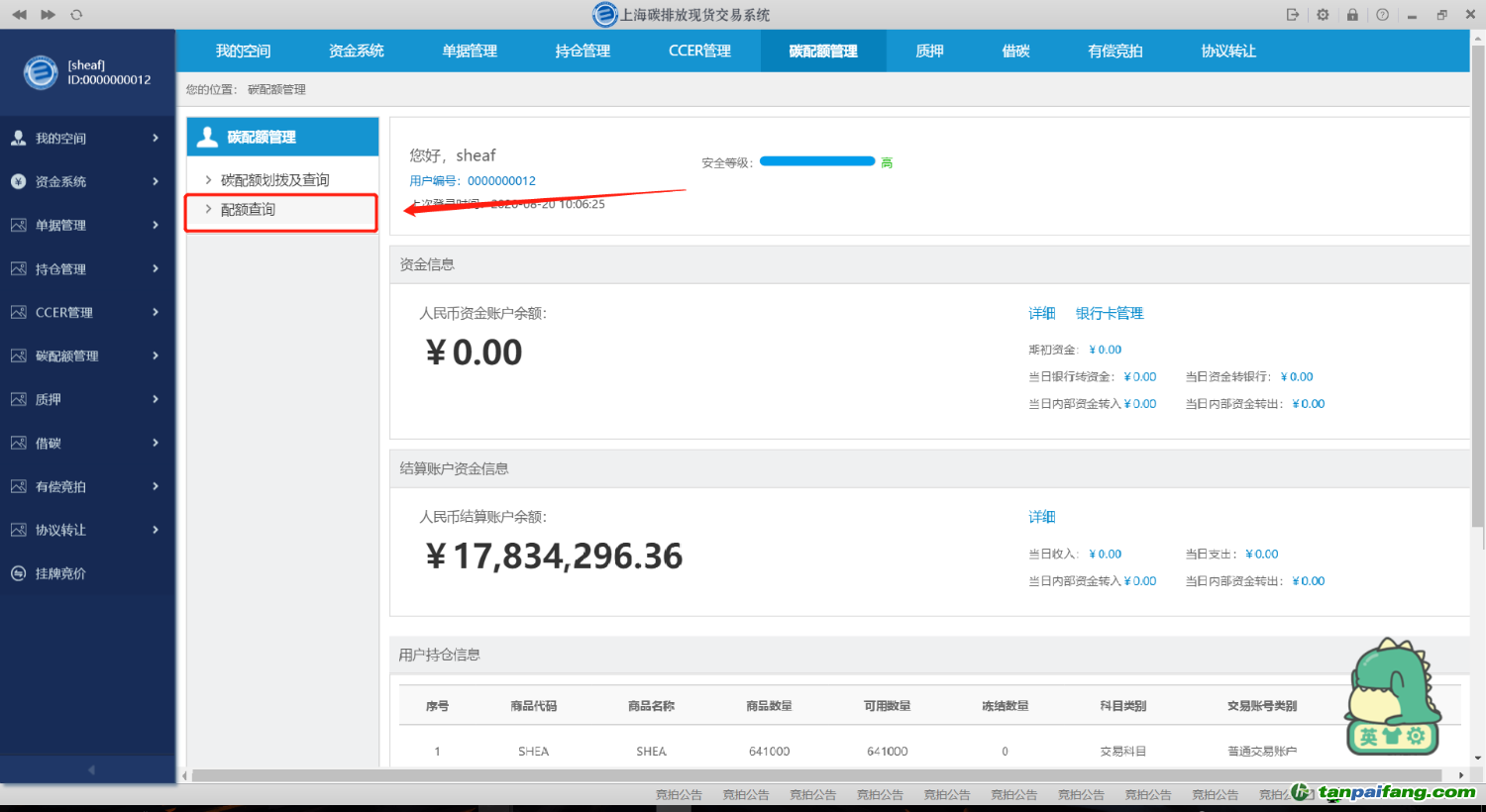1486x812 pixels.
Task: Select 配额查询 in the submenu panel
Action: point(249,210)
